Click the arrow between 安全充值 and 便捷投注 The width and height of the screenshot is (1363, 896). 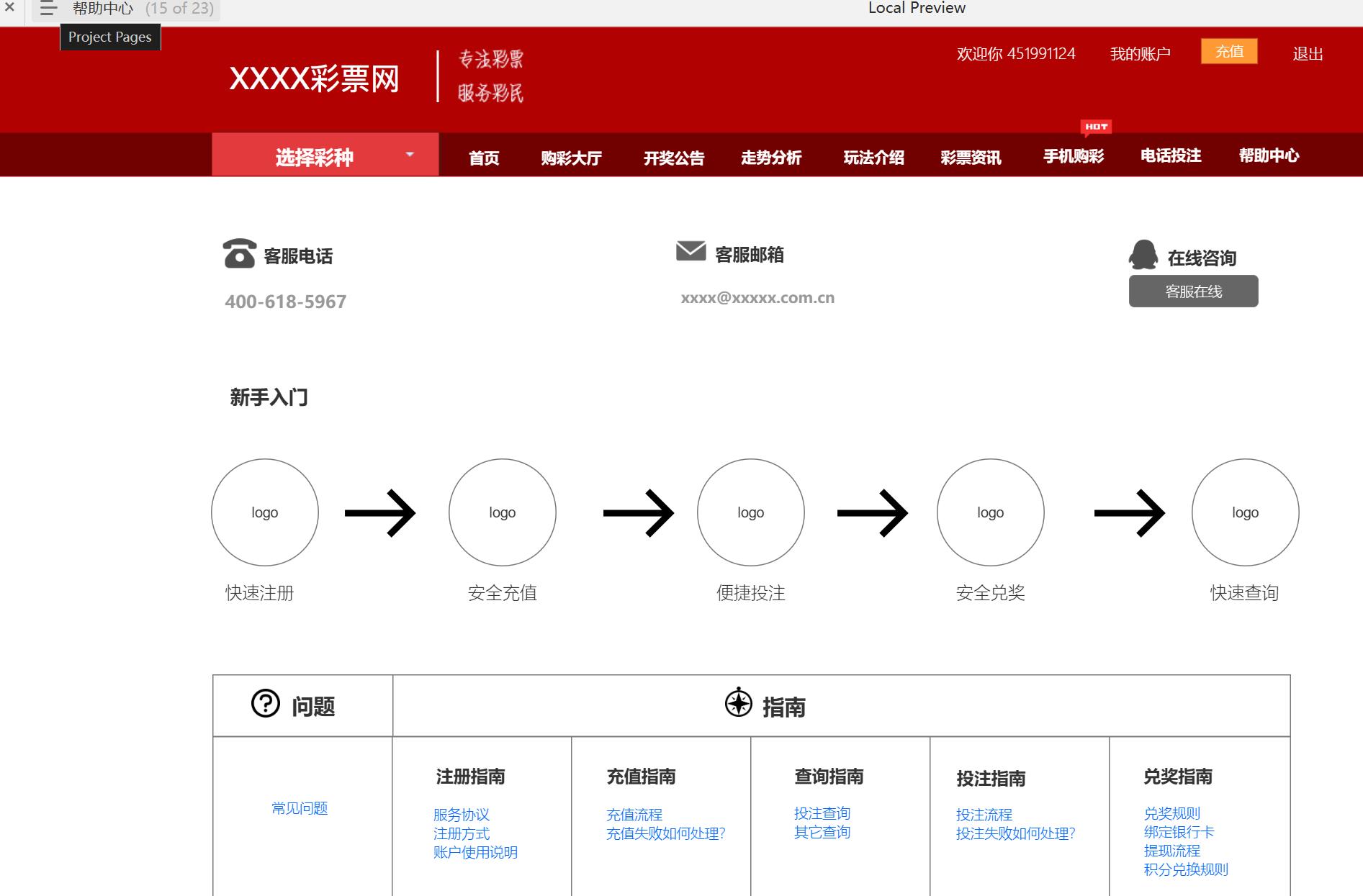pyautogui.click(x=639, y=513)
